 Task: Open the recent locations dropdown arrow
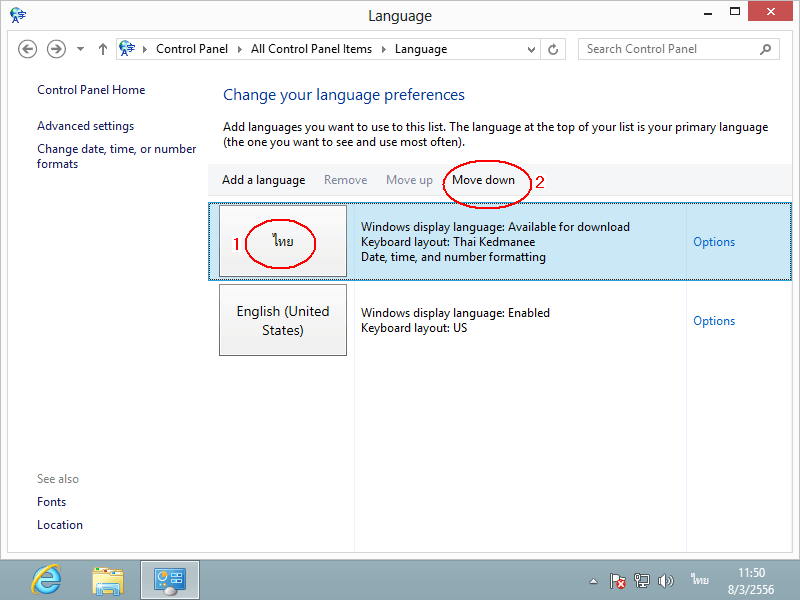80,49
